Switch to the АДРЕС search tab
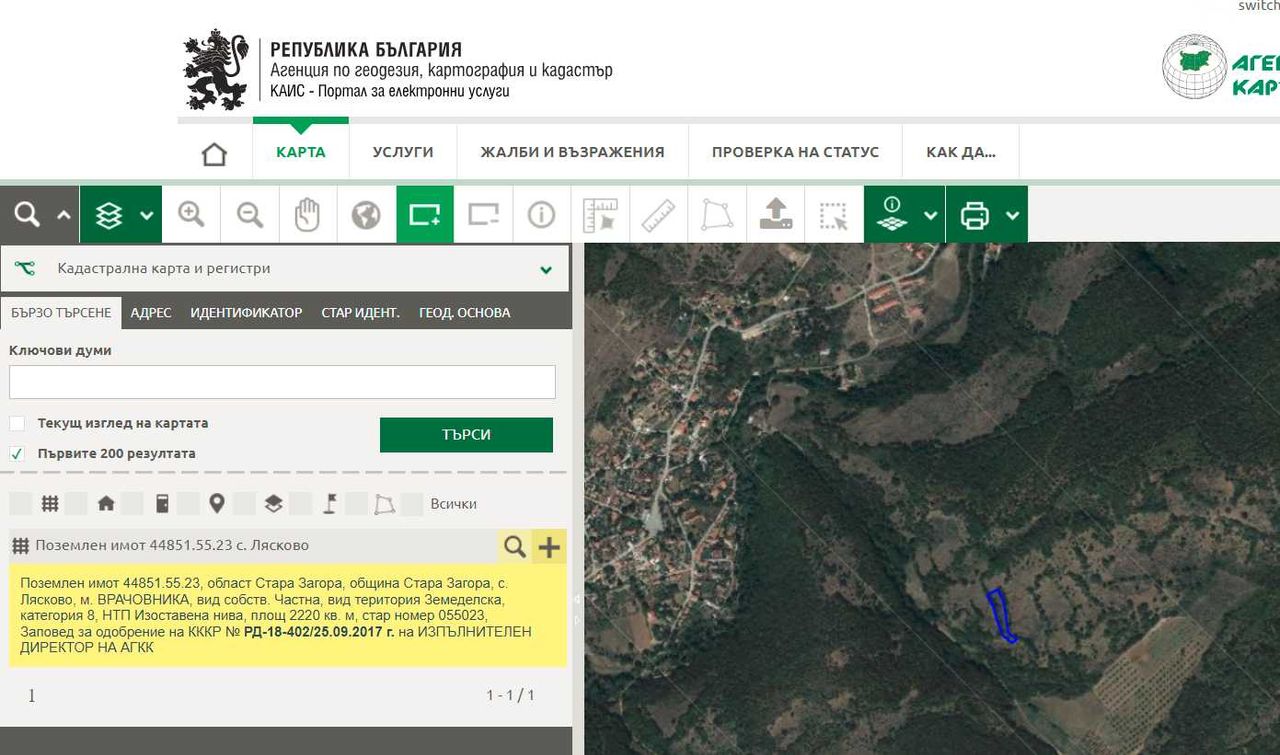Screen dimensions: 1280x755 (x=151, y=313)
